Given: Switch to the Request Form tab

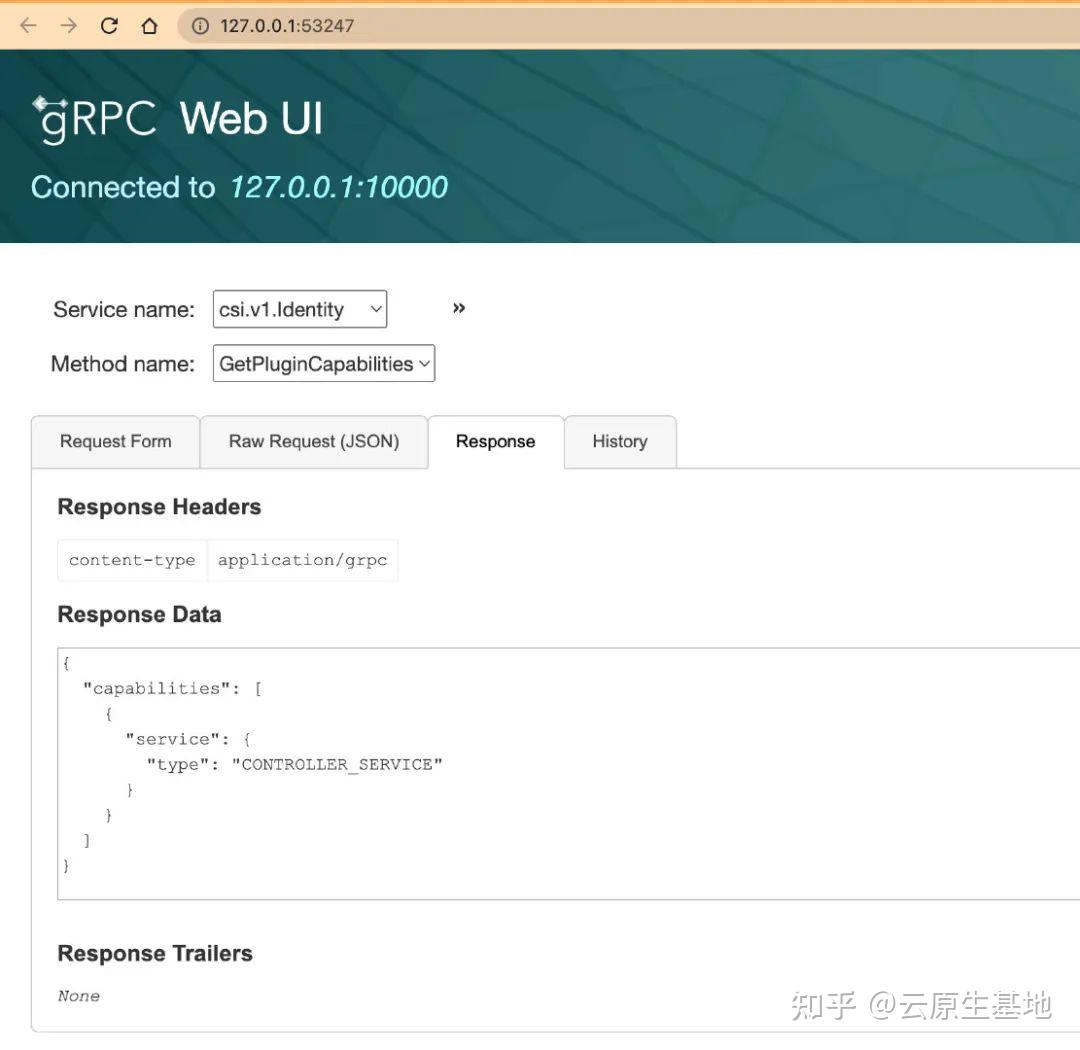Looking at the screenshot, I should pos(116,442).
